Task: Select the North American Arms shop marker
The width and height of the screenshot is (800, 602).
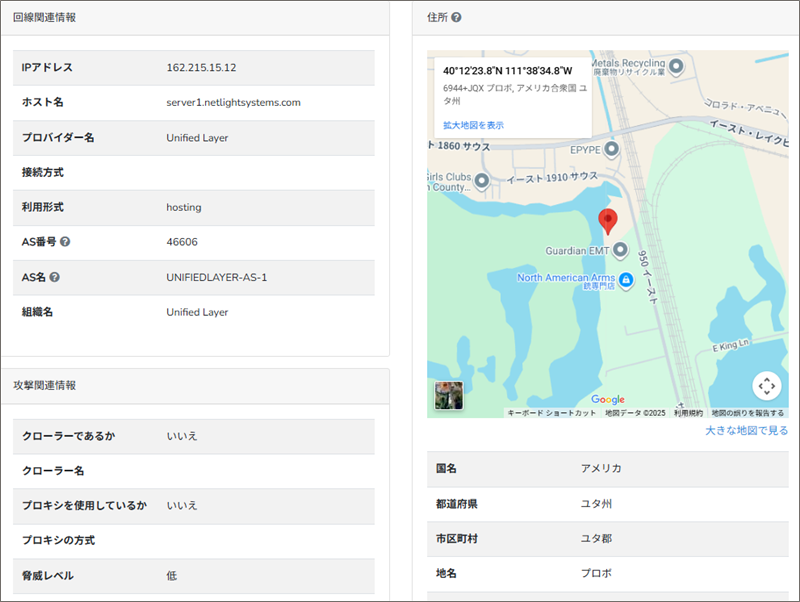Action: [x=626, y=278]
